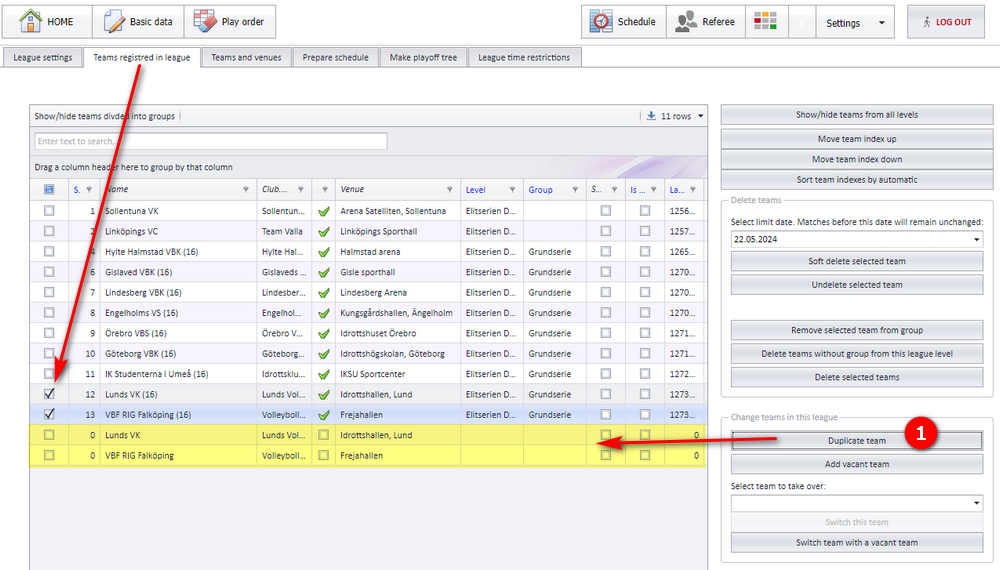Image resolution: width=1000 pixels, height=570 pixels.
Task: Open the Make playoff tree tab
Action: tap(423, 57)
